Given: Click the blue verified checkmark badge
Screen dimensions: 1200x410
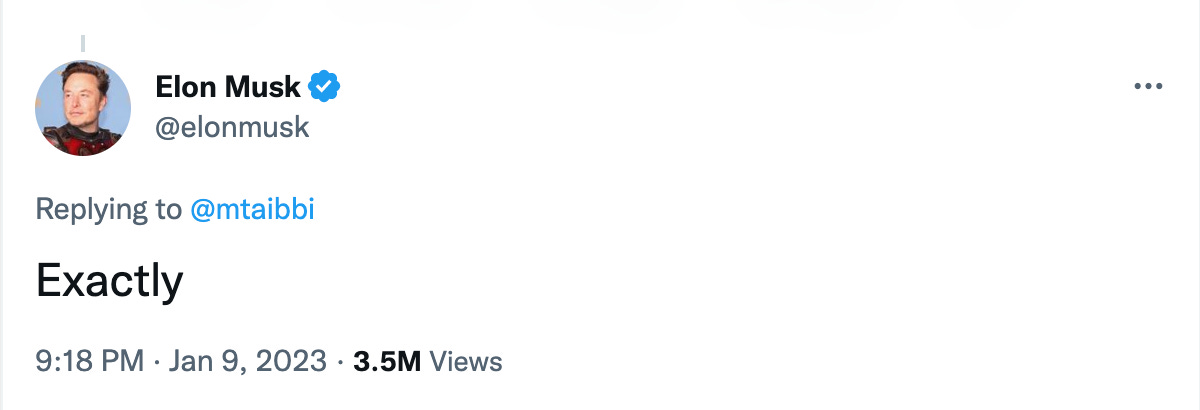Looking at the screenshot, I should point(323,87).
